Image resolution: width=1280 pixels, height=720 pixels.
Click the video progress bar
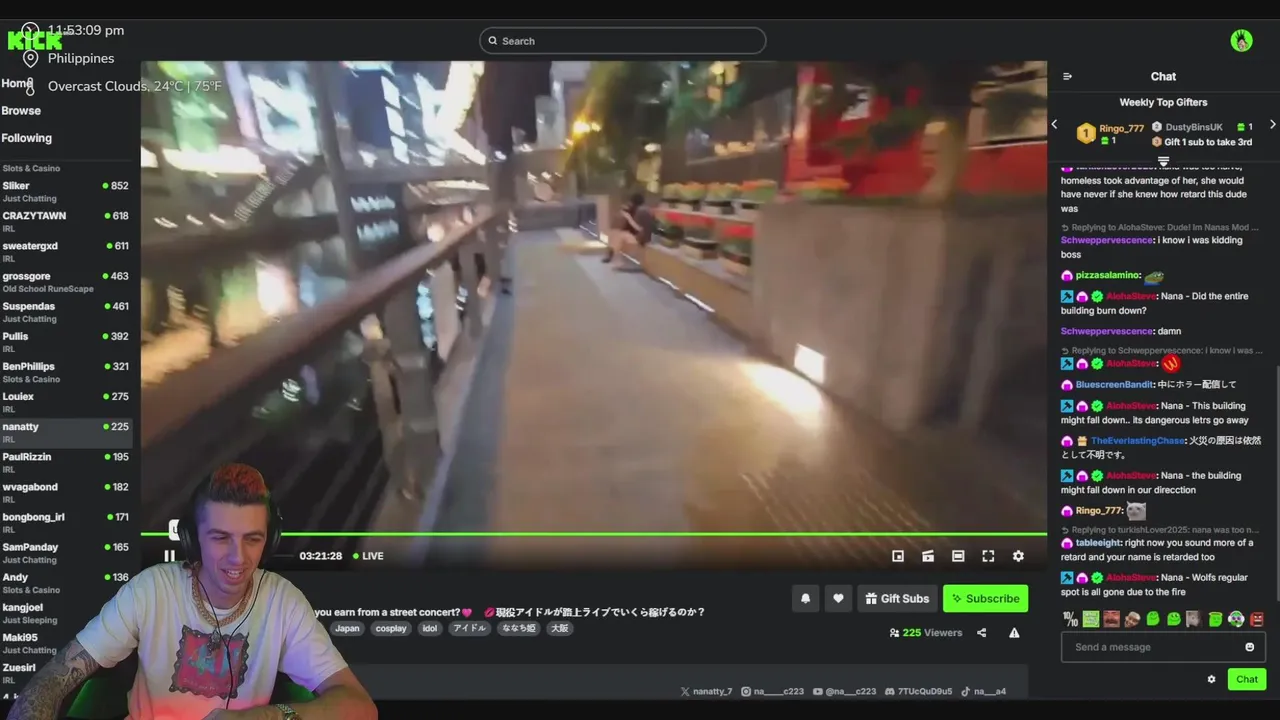[x=594, y=534]
